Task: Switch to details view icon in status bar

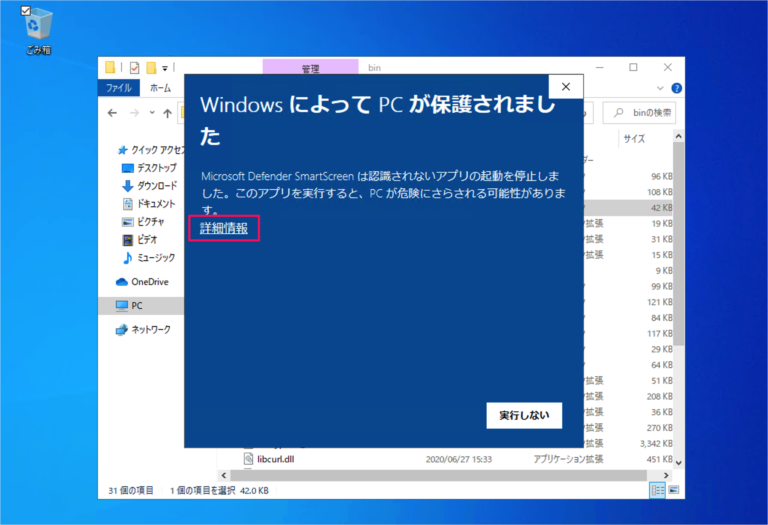Action: [x=657, y=490]
